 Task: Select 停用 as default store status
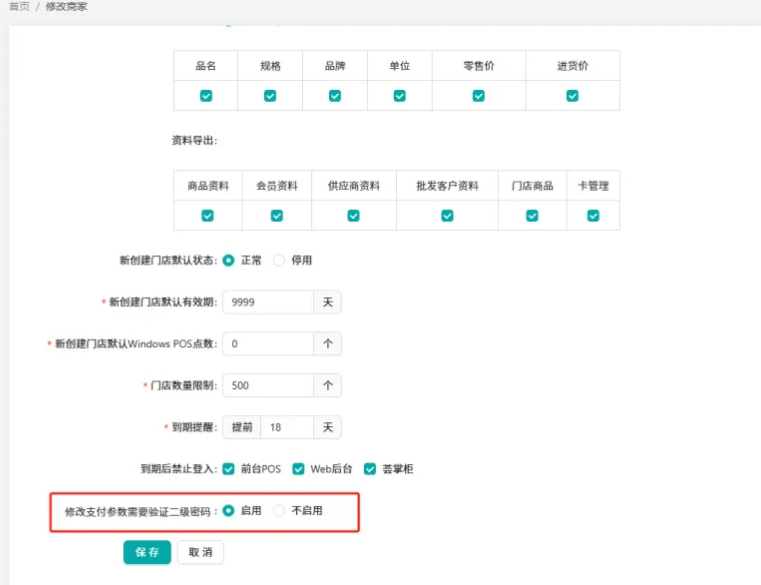click(280, 260)
